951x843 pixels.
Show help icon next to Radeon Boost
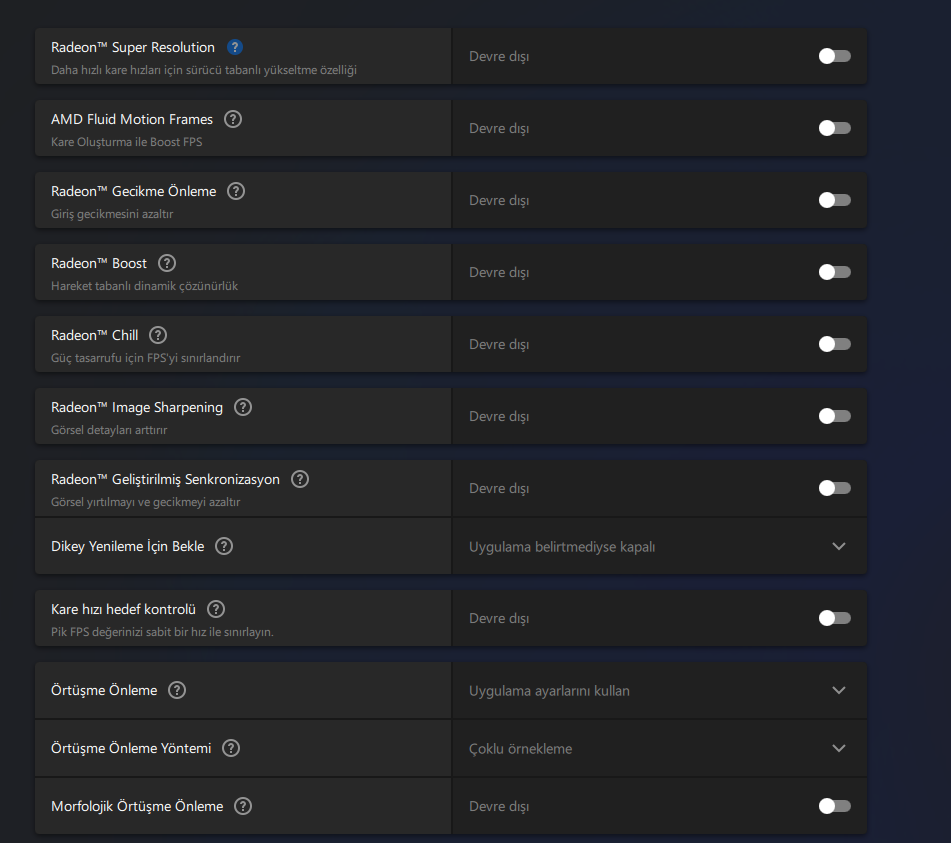(167, 263)
